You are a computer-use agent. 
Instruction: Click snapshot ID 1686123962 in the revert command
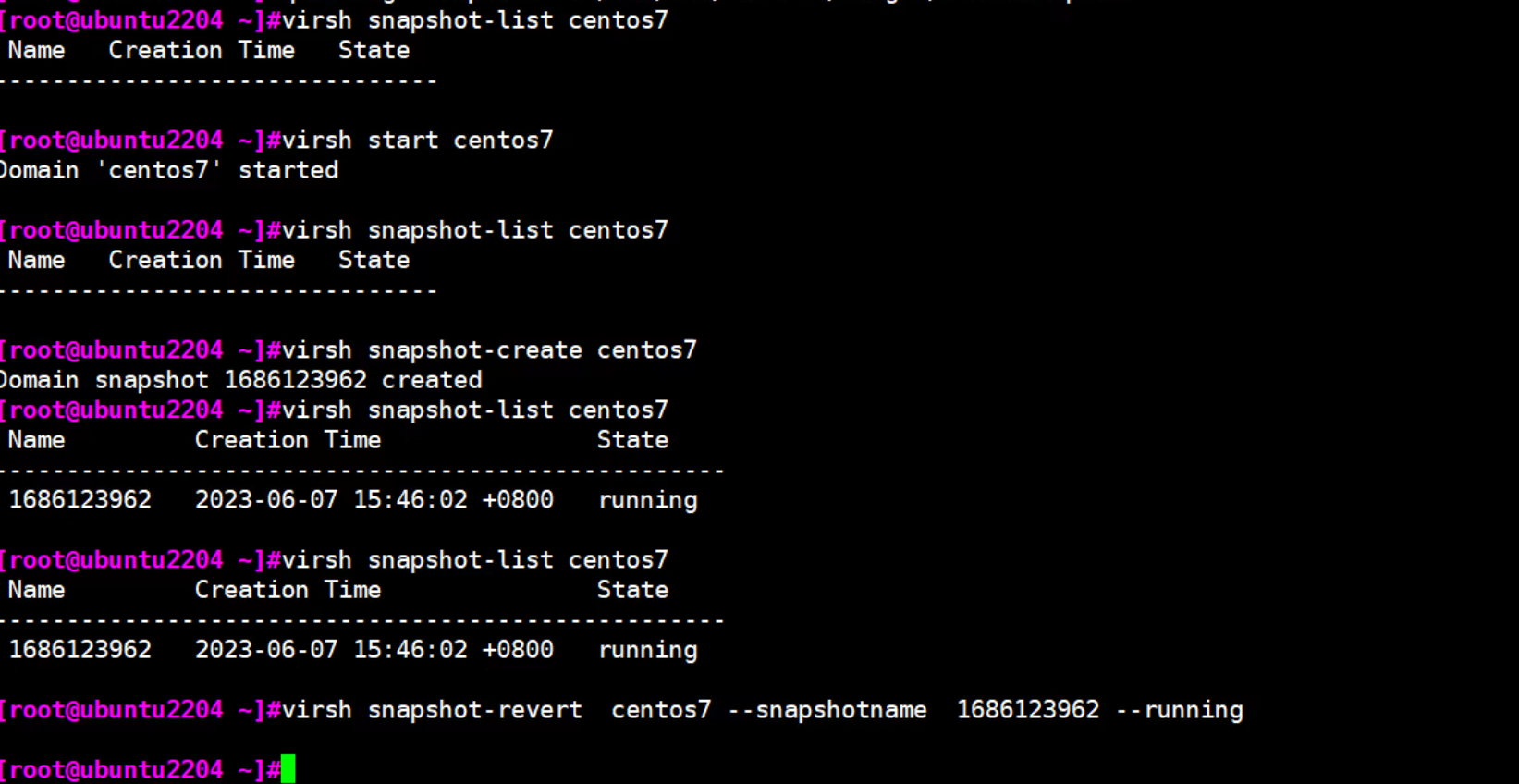click(x=1028, y=710)
